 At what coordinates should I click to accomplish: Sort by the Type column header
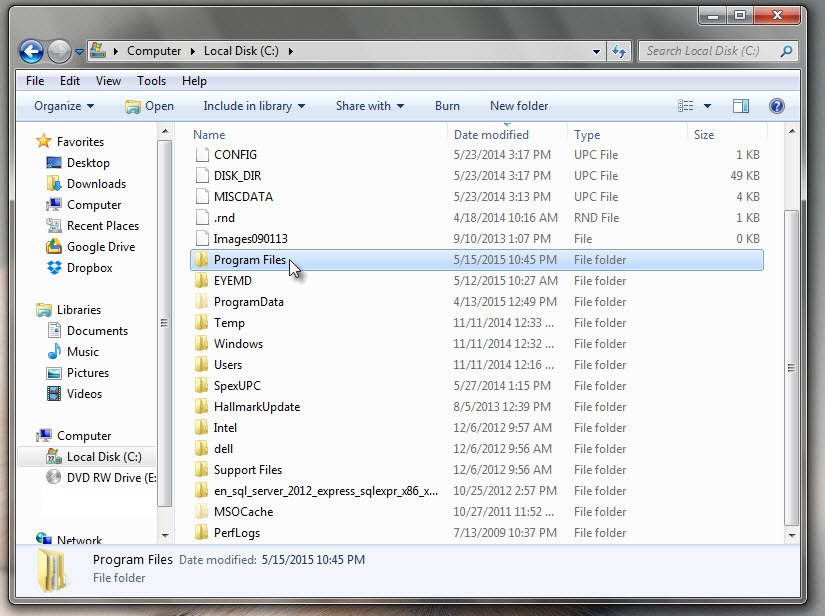[587, 135]
